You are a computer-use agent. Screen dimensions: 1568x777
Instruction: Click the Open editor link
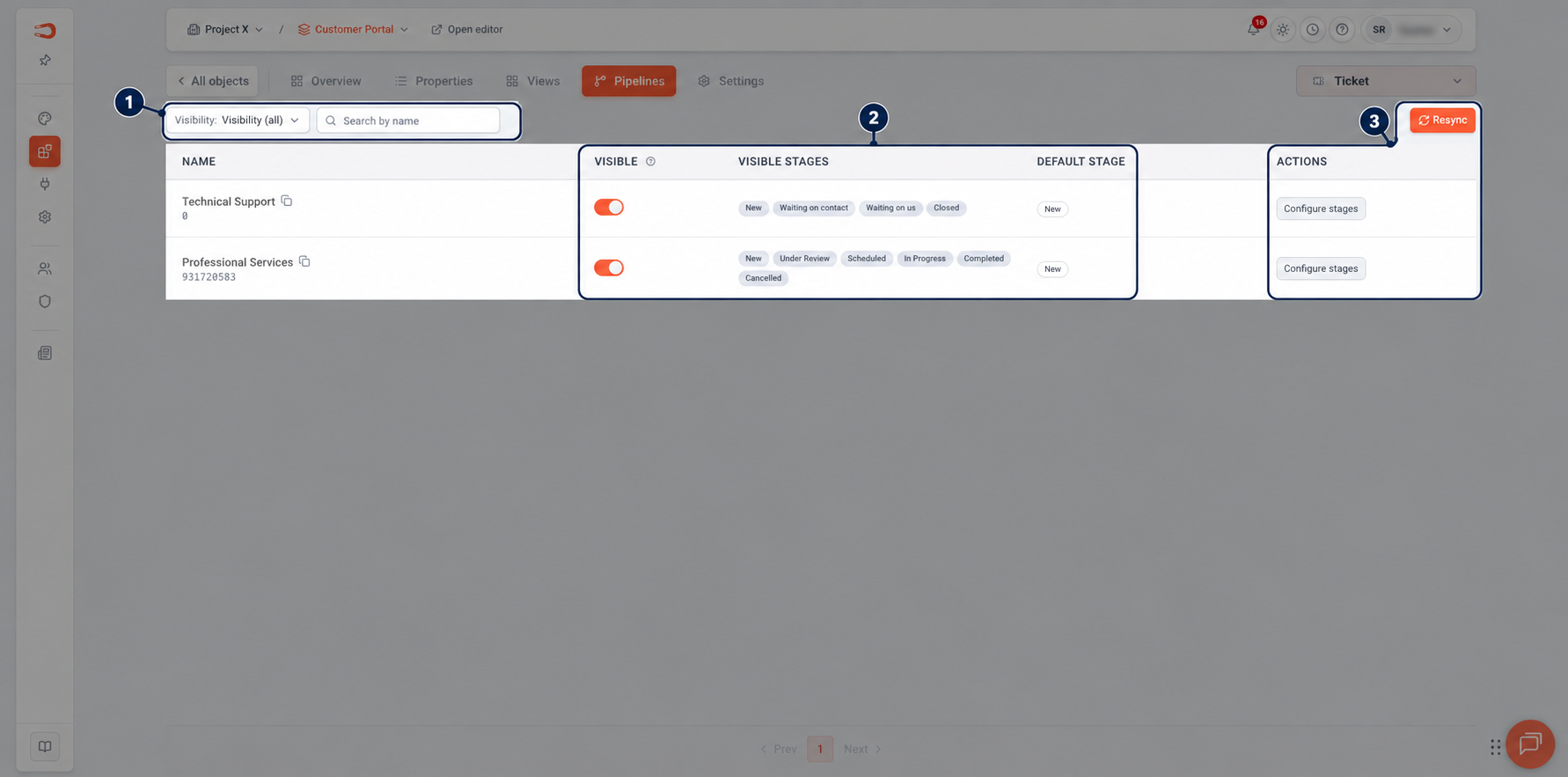point(467,29)
